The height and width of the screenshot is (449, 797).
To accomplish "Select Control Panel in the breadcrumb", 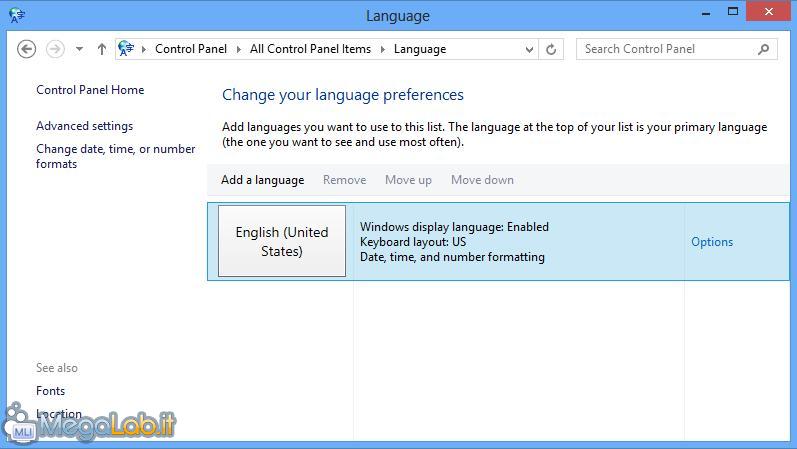I will coord(191,49).
